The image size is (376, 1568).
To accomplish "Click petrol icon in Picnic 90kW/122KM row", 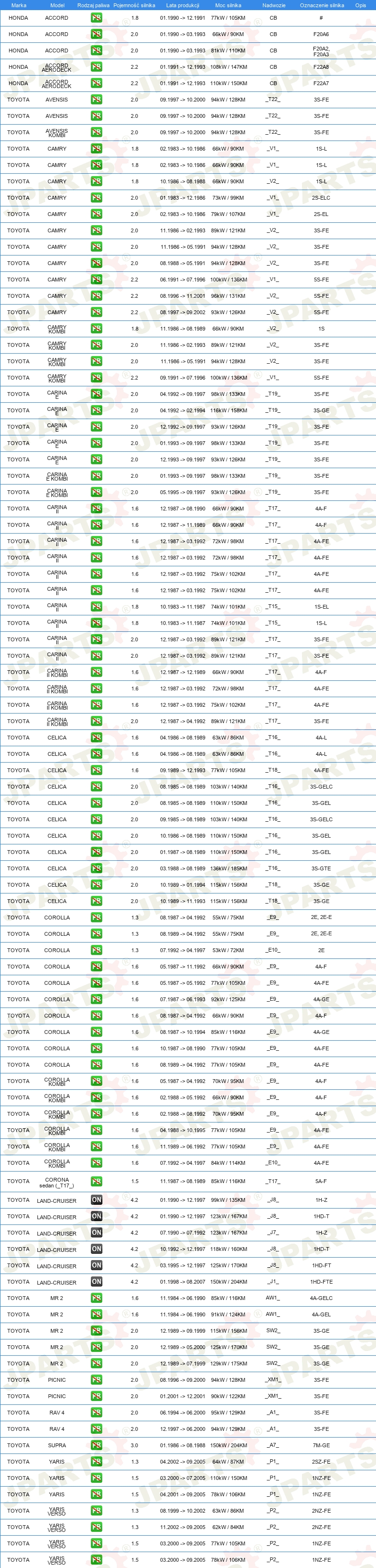I will tap(96, 1396).
